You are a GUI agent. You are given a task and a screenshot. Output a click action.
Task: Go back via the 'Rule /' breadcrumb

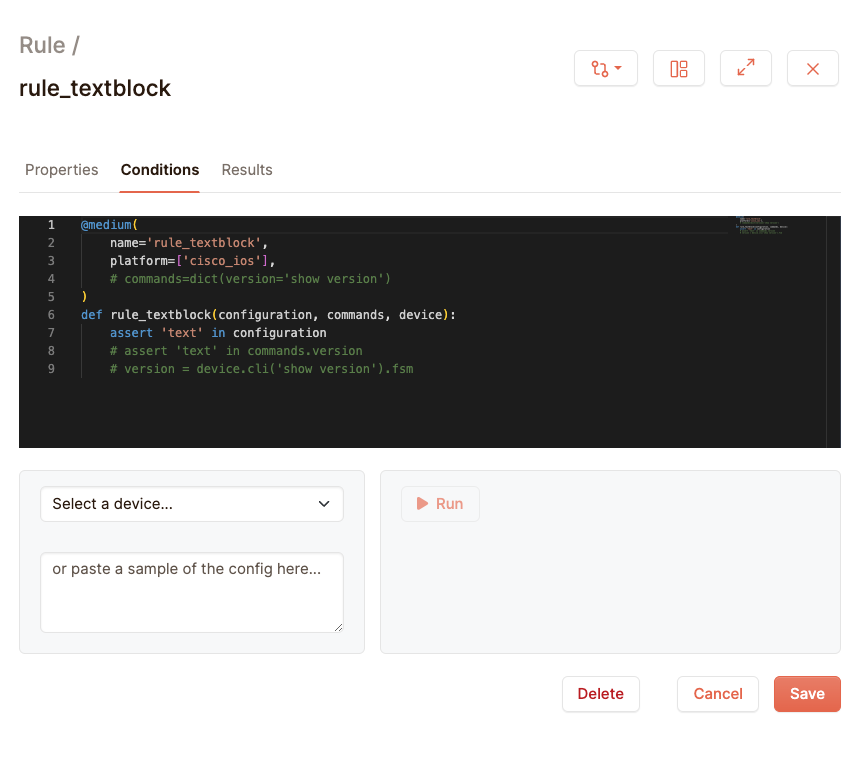click(x=48, y=45)
